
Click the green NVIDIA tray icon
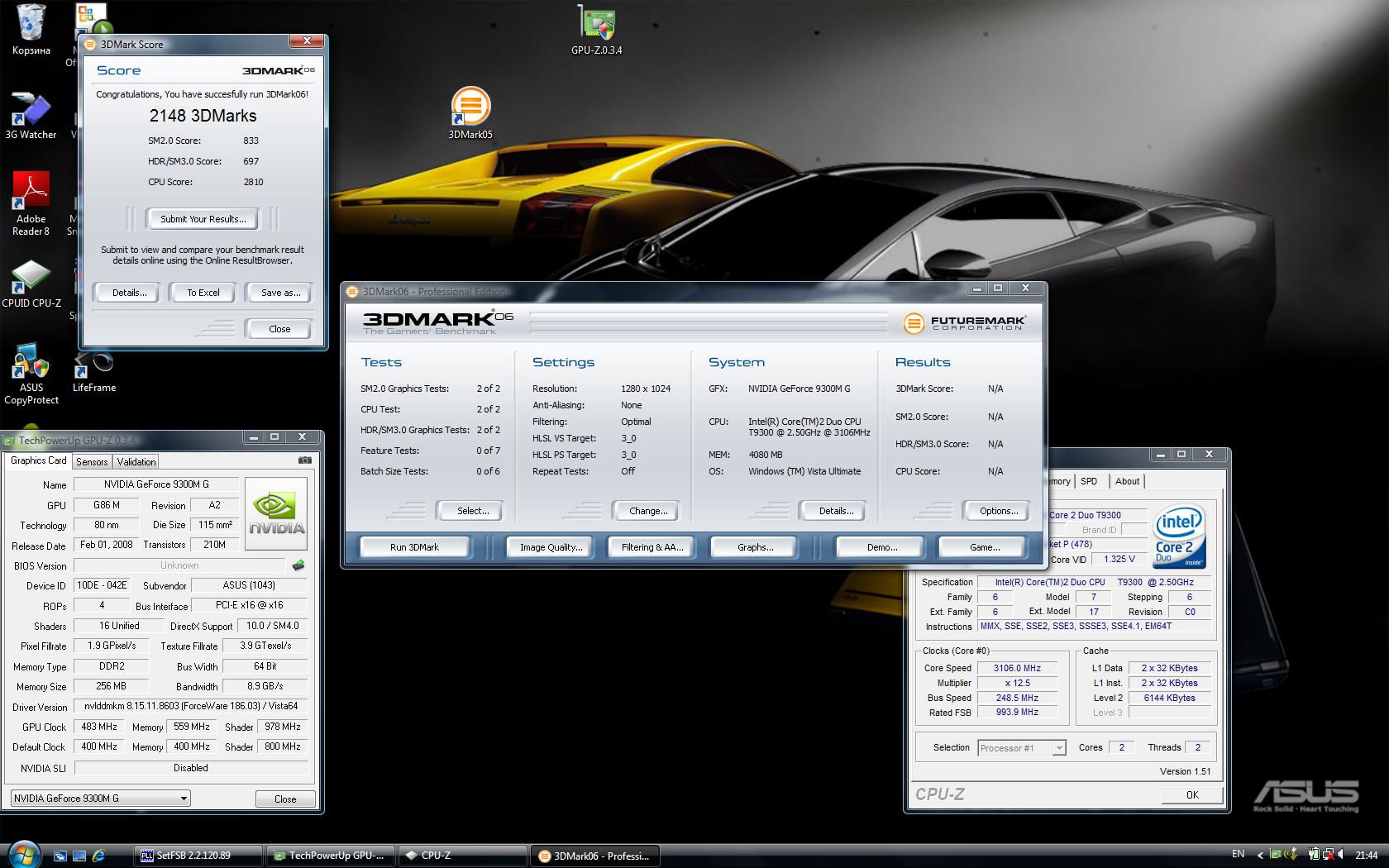click(1277, 855)
